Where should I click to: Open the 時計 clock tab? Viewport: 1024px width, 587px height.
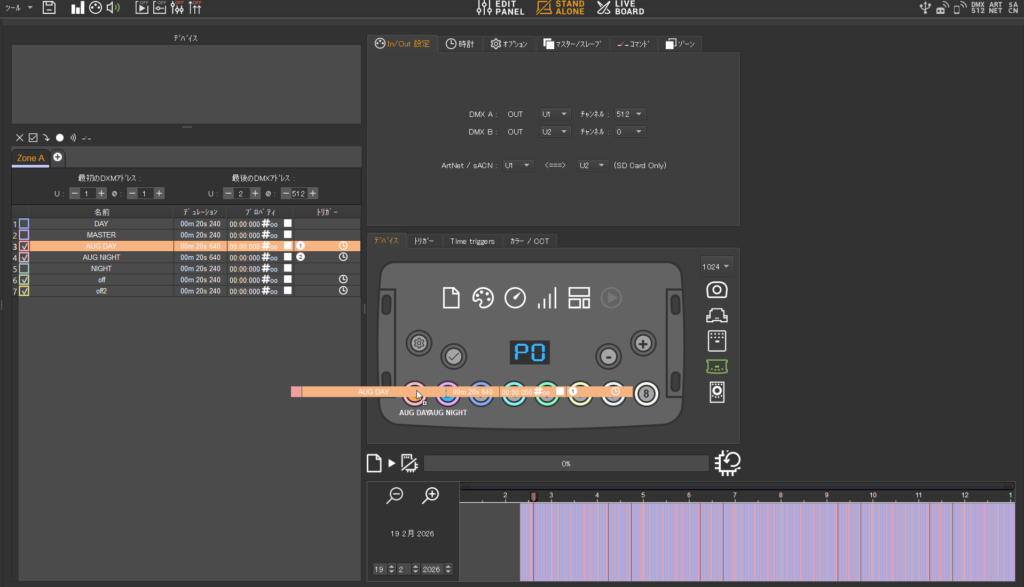(460, 44)
